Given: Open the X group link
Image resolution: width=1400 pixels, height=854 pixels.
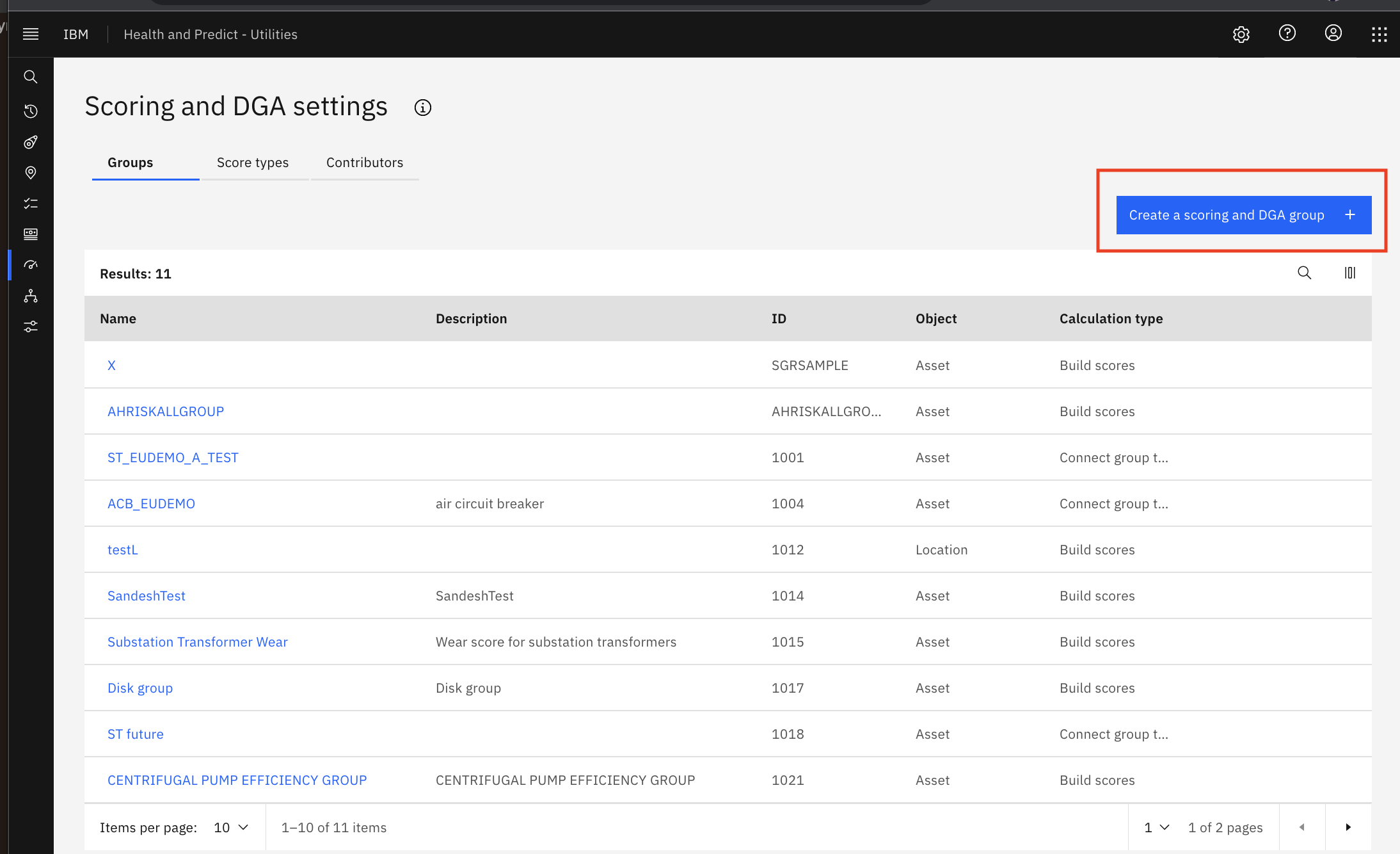Looking at the screenshot, I should (111, 366).
